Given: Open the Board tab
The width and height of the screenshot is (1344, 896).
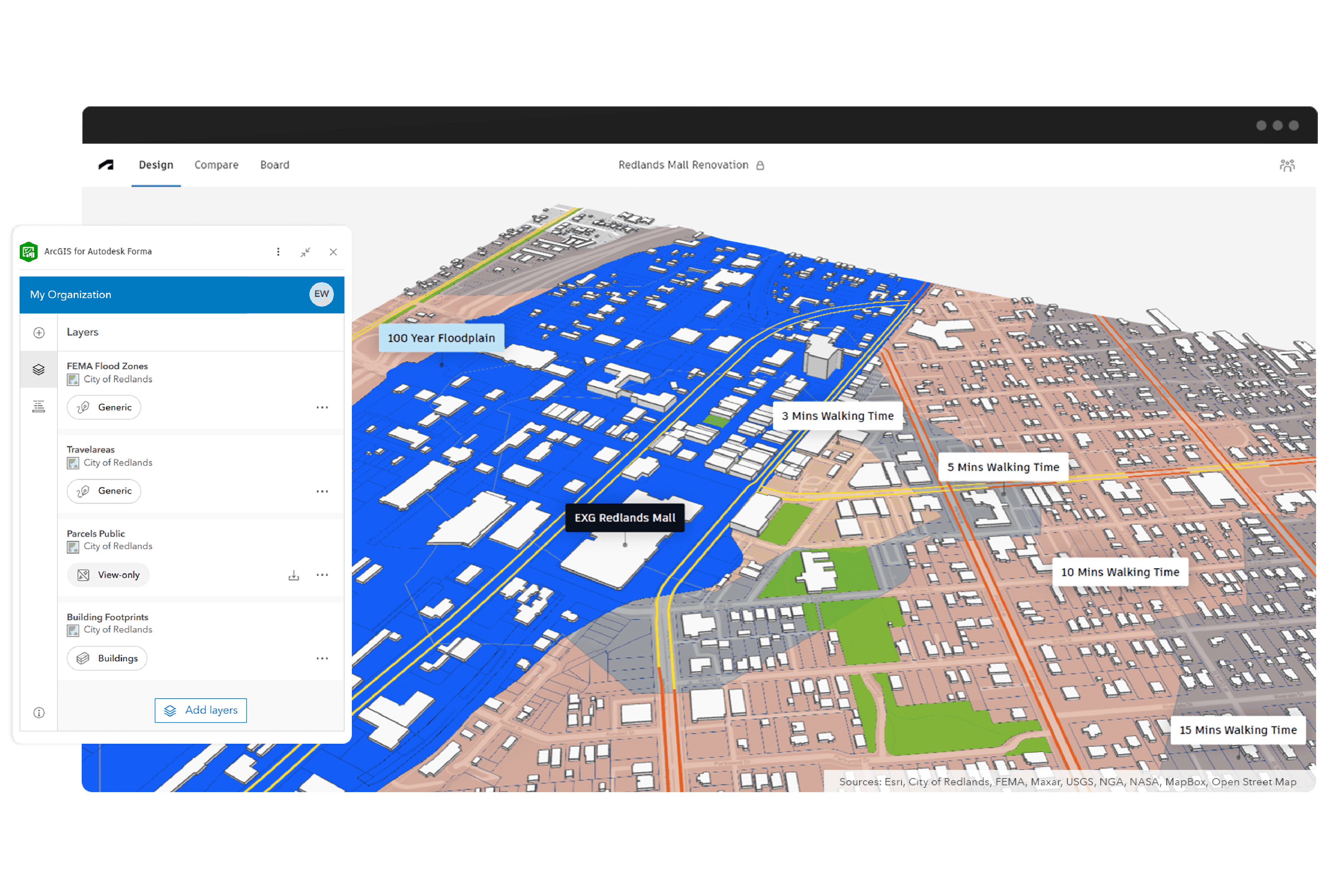Looking at the screenshot, I should click(x=274, y=164).
